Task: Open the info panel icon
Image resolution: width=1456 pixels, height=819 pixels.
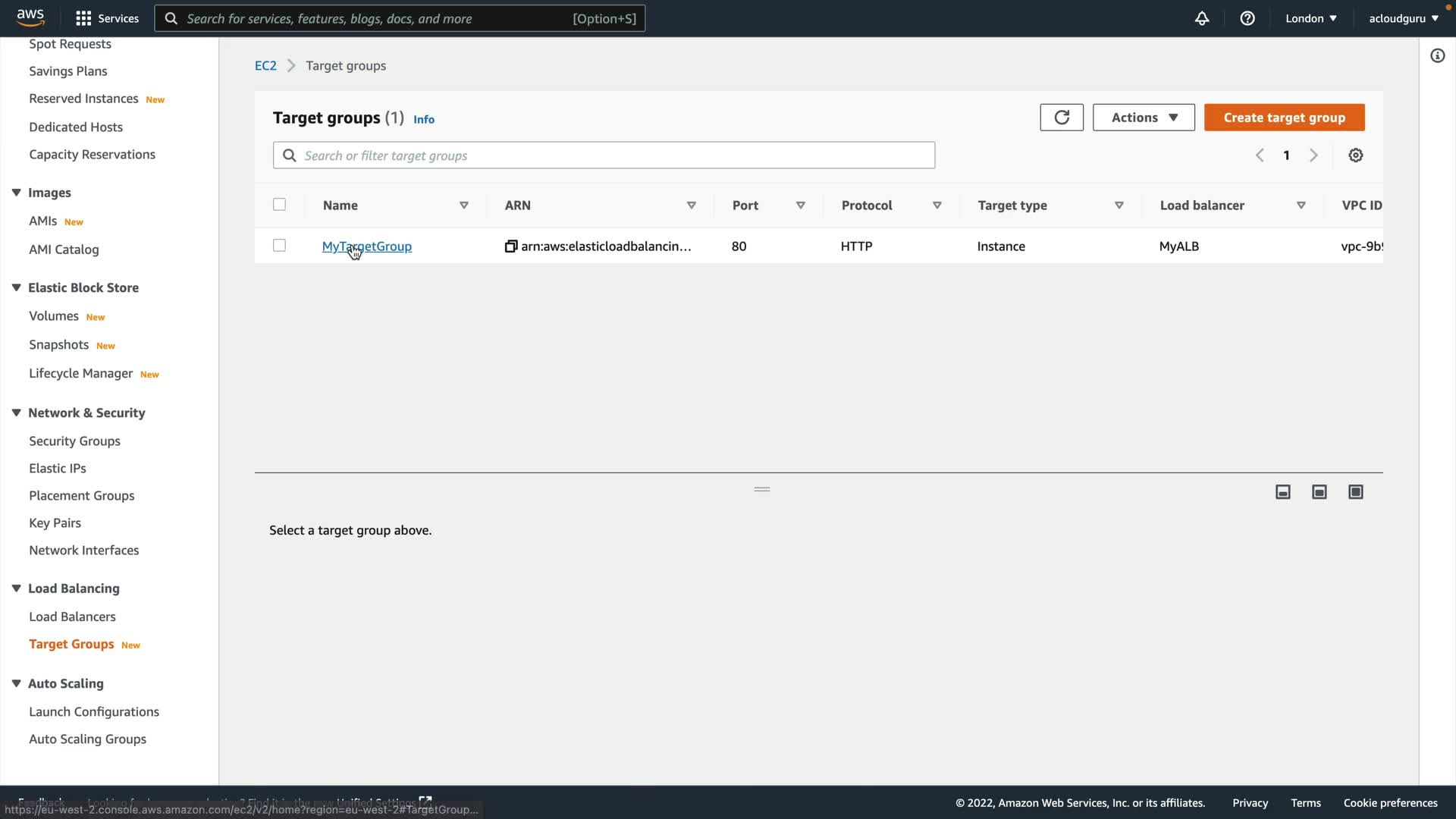Action: click(x=1437, y=56)
